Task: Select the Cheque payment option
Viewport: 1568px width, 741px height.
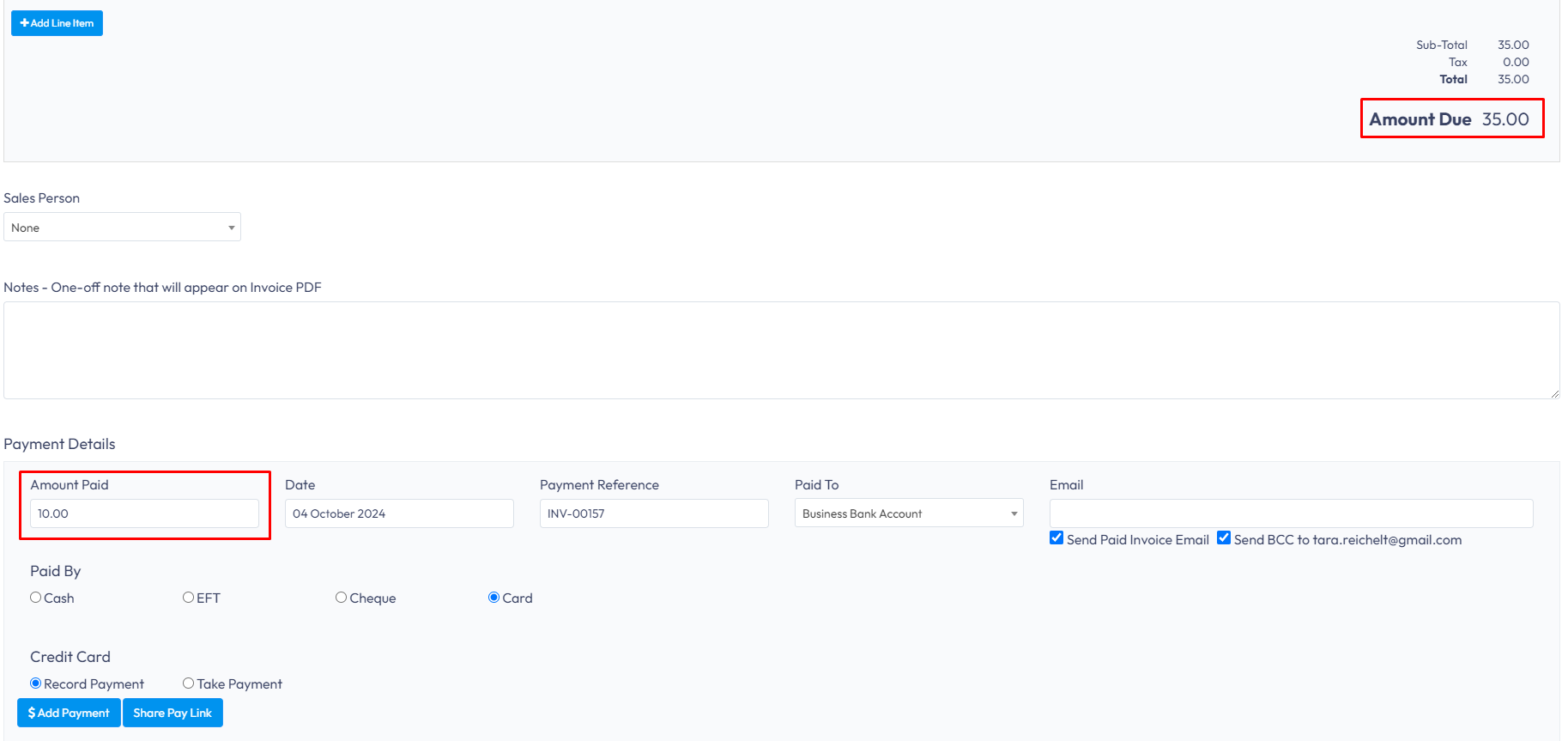Action: [x=341, y=598]
